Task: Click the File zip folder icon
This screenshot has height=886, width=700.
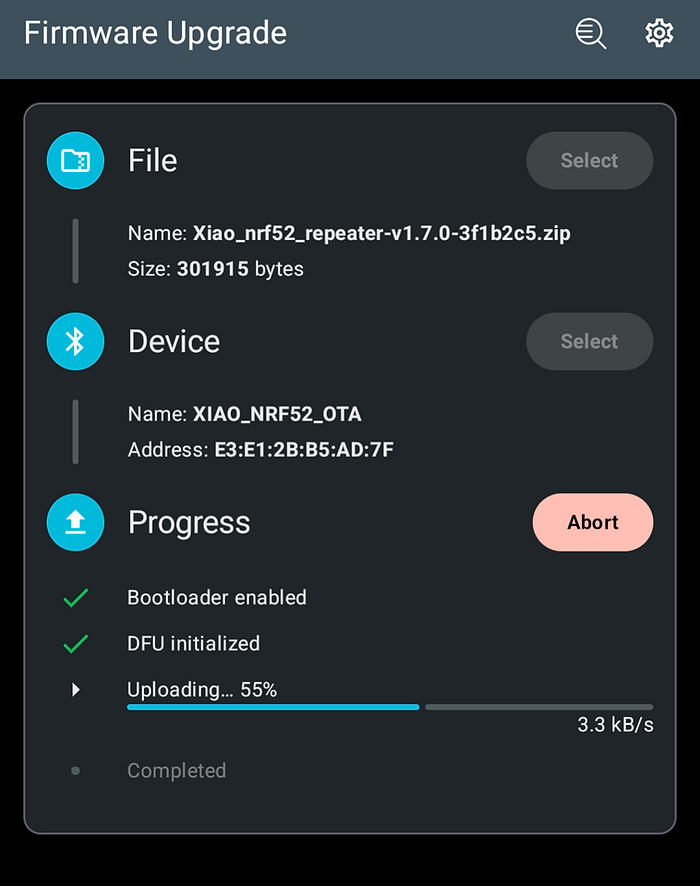Action: pyautogui.click(x=75, y=160)
